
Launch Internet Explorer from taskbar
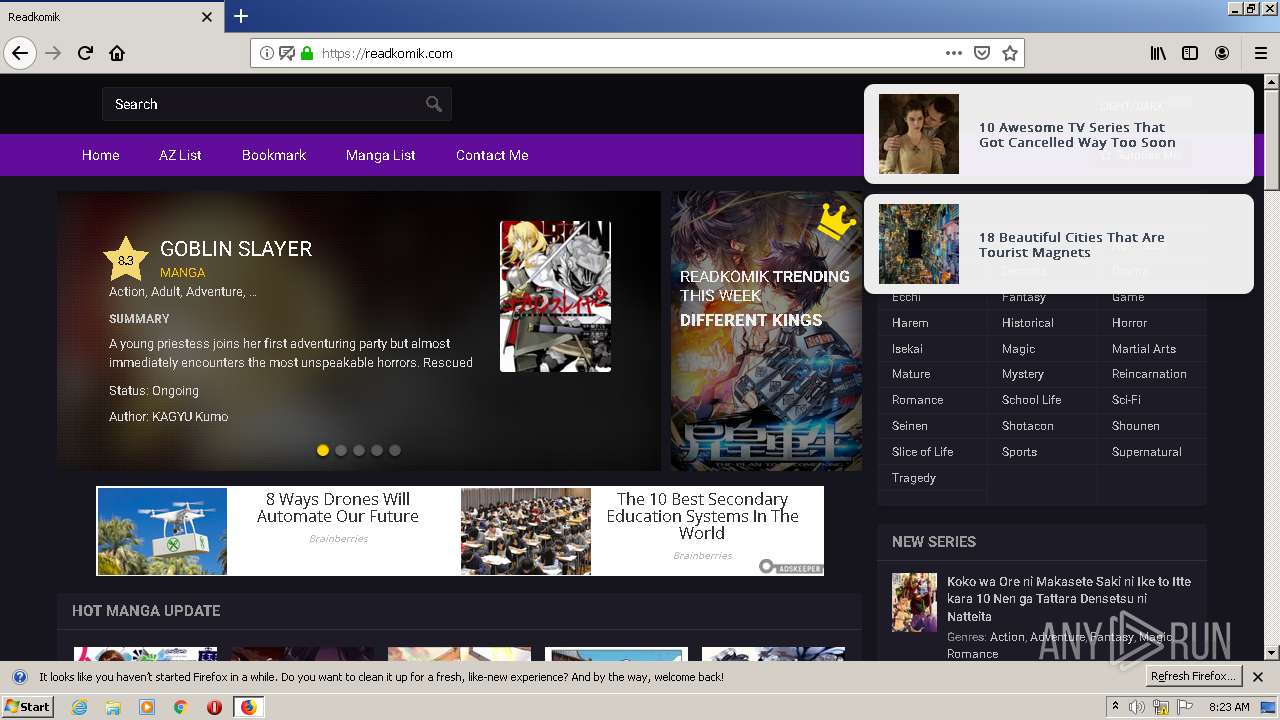pos(80,707)
